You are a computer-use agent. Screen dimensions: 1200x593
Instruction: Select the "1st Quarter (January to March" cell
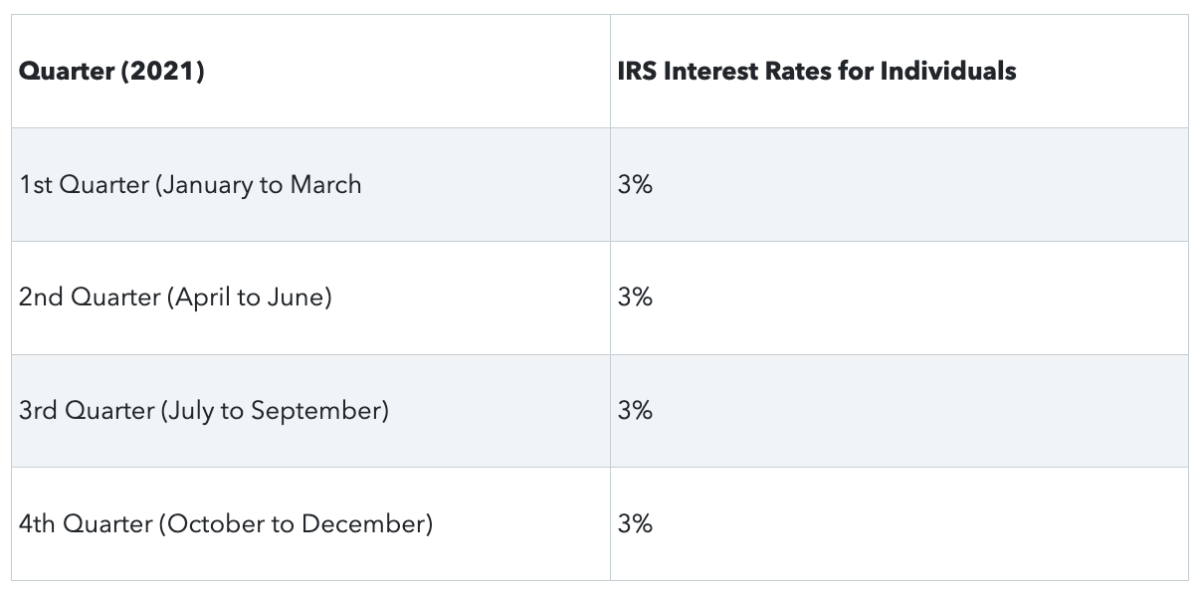coord(190,185)
